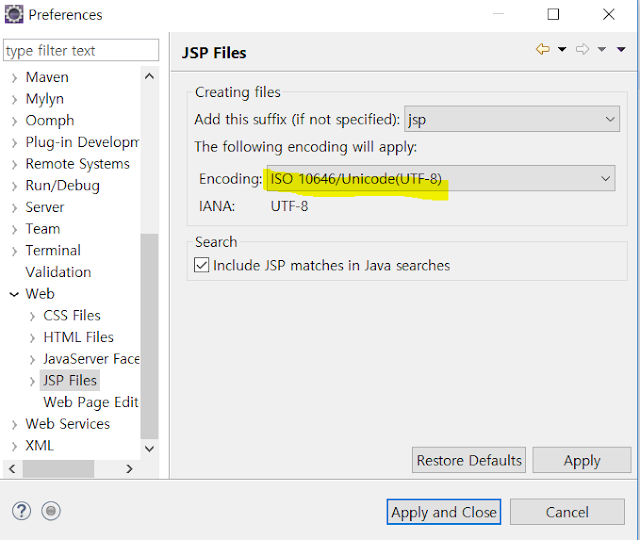Expand the Server tree node
Screen dimensions: 640x540
click(15, 207)
